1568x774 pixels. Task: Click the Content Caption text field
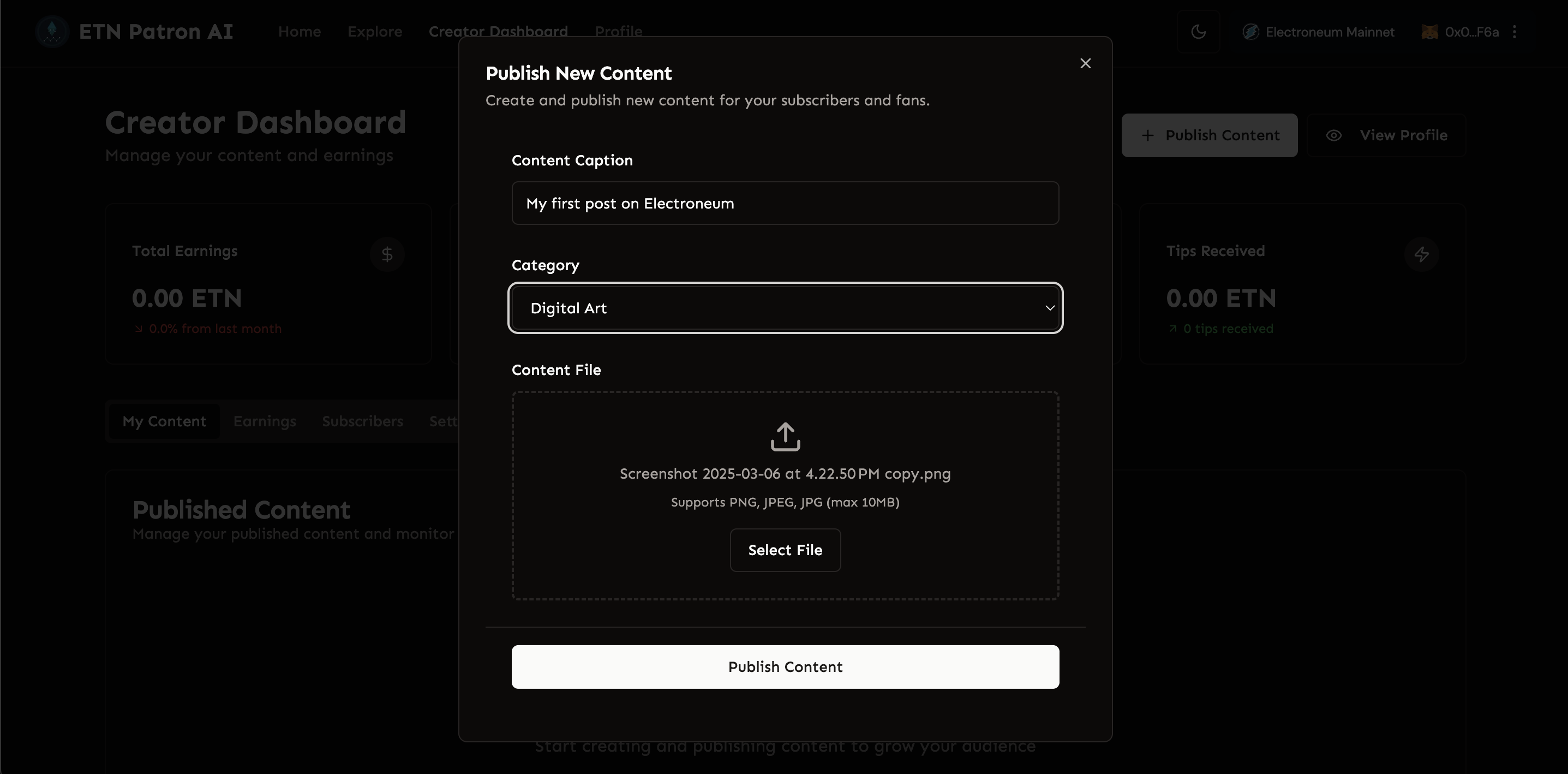[x=785, y=204]
